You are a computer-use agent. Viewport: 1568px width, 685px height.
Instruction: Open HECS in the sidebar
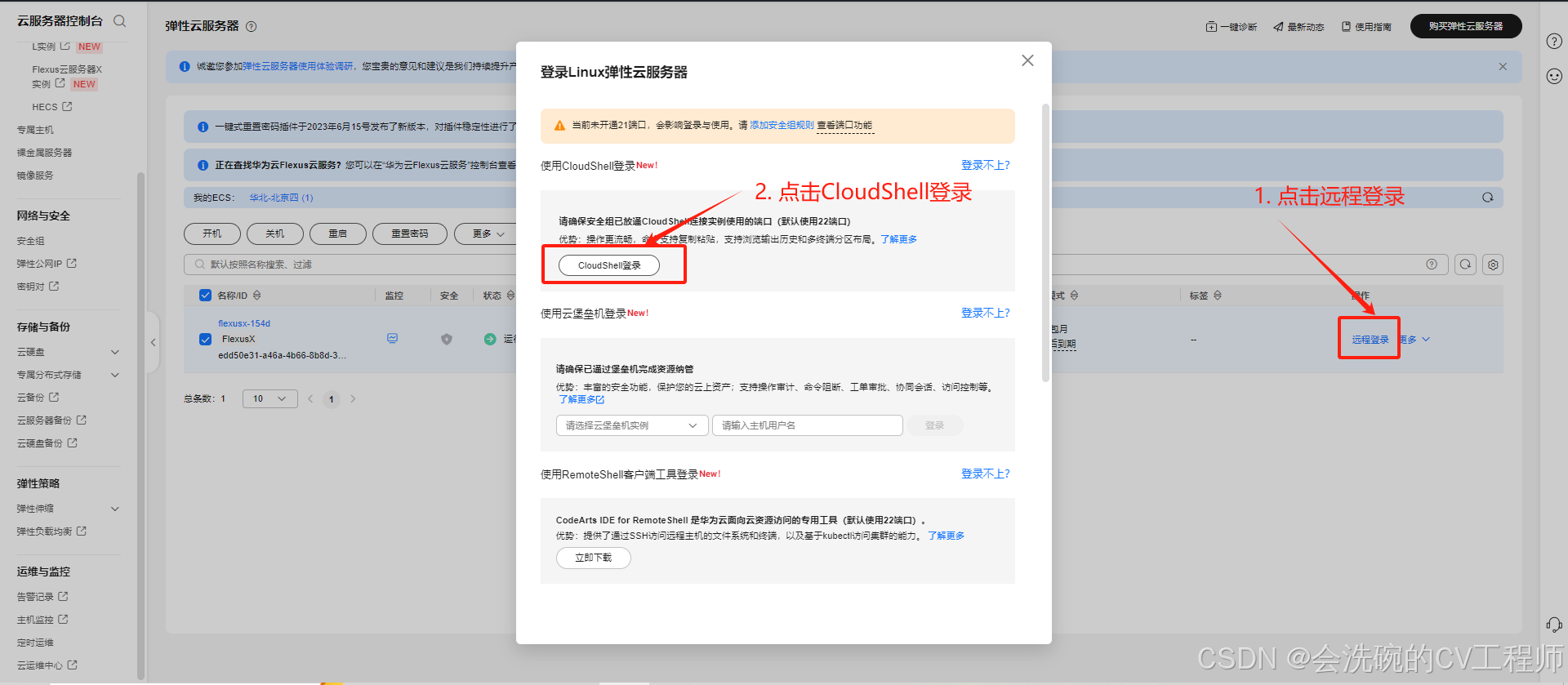[x=52, y=107]
